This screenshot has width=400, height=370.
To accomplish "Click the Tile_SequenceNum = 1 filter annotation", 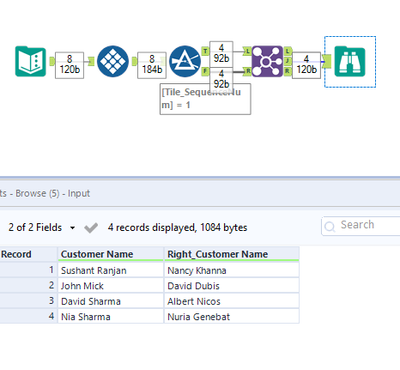I will pos(205,99).
